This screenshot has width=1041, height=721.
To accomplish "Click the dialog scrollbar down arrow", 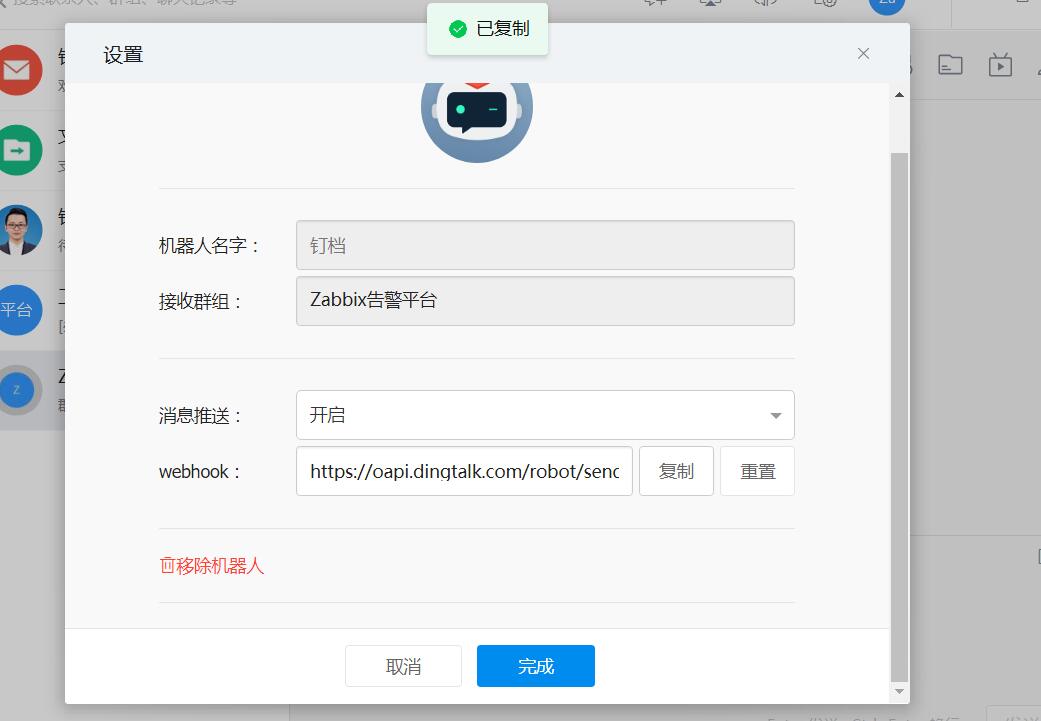I will coord(900,691).
